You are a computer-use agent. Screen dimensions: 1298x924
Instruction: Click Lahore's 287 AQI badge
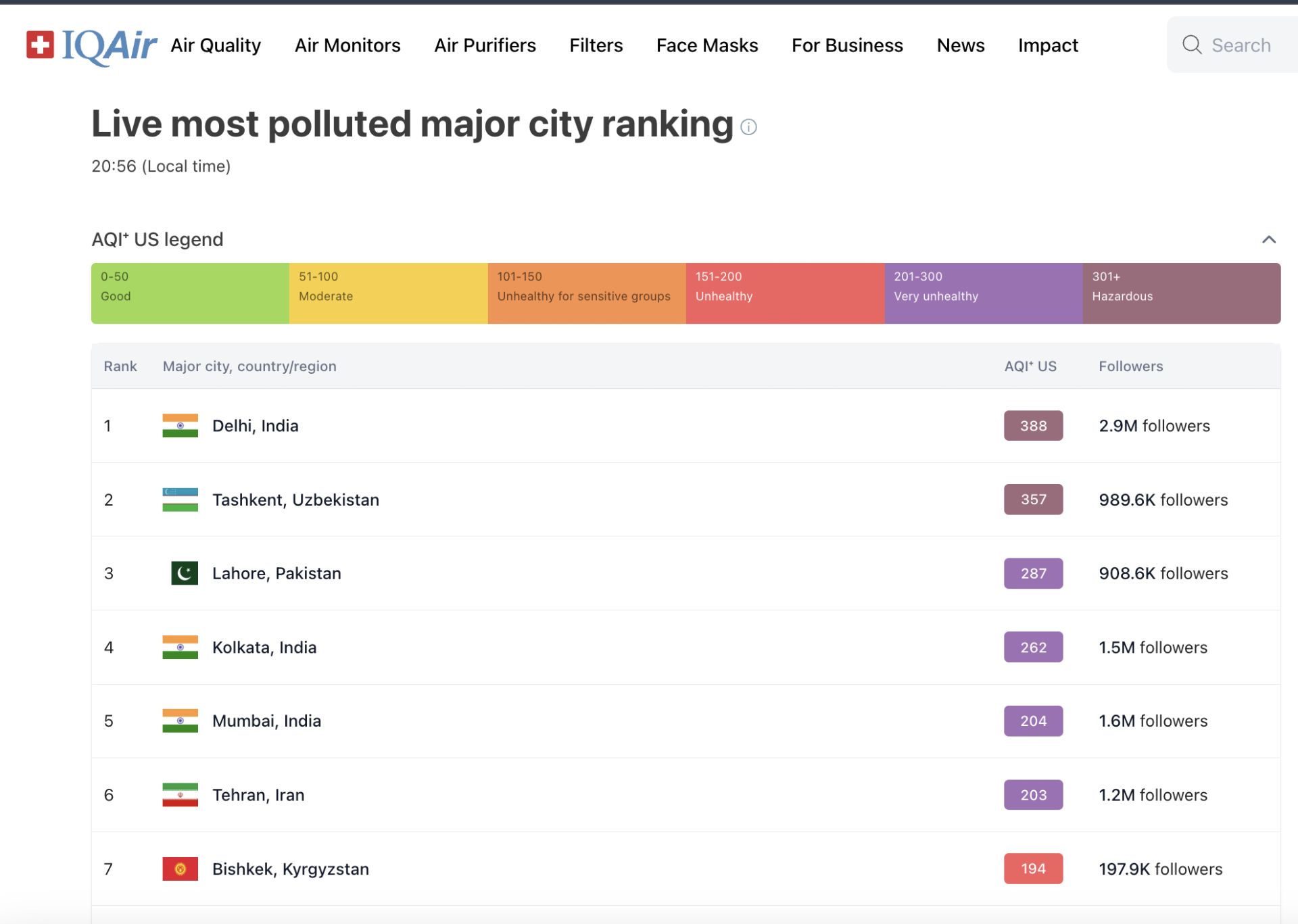coord(1033,573)
